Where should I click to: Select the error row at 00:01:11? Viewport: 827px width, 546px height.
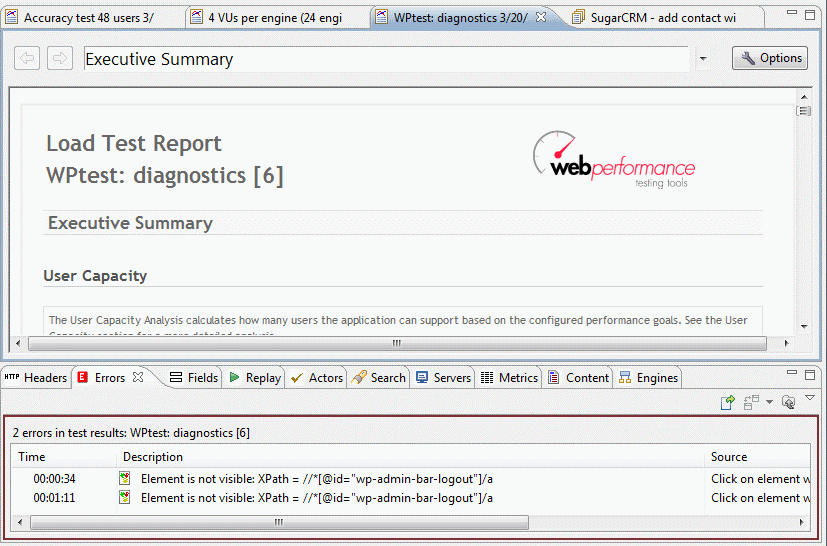click(411, 498)
